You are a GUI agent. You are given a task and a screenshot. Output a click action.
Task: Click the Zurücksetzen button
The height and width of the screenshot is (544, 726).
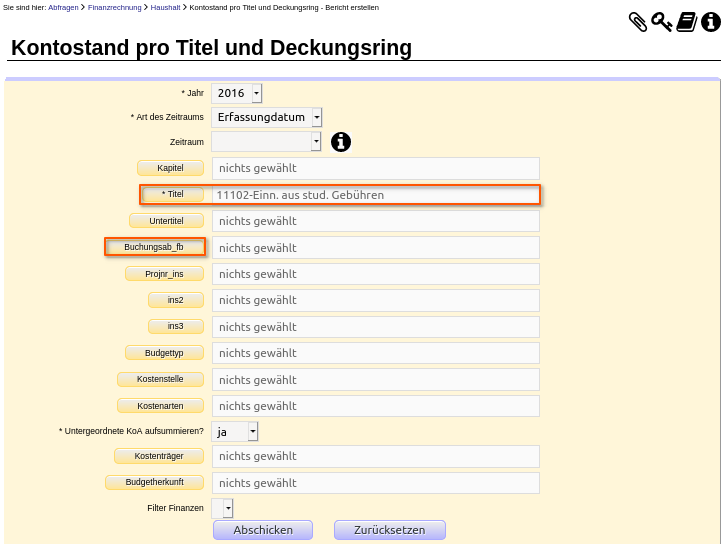pos(390,530)
